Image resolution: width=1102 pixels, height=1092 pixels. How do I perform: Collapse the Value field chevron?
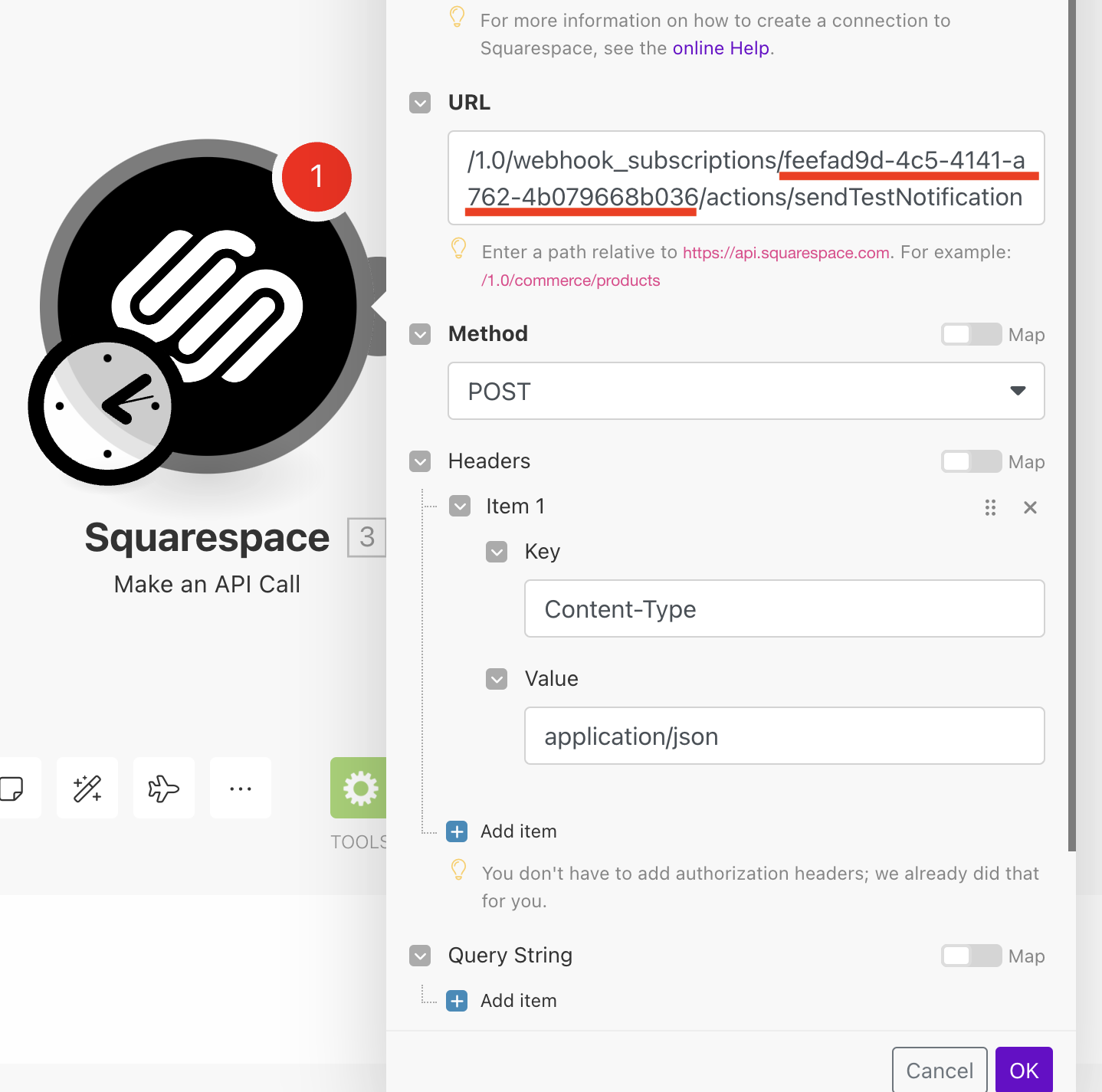[497, 679]
